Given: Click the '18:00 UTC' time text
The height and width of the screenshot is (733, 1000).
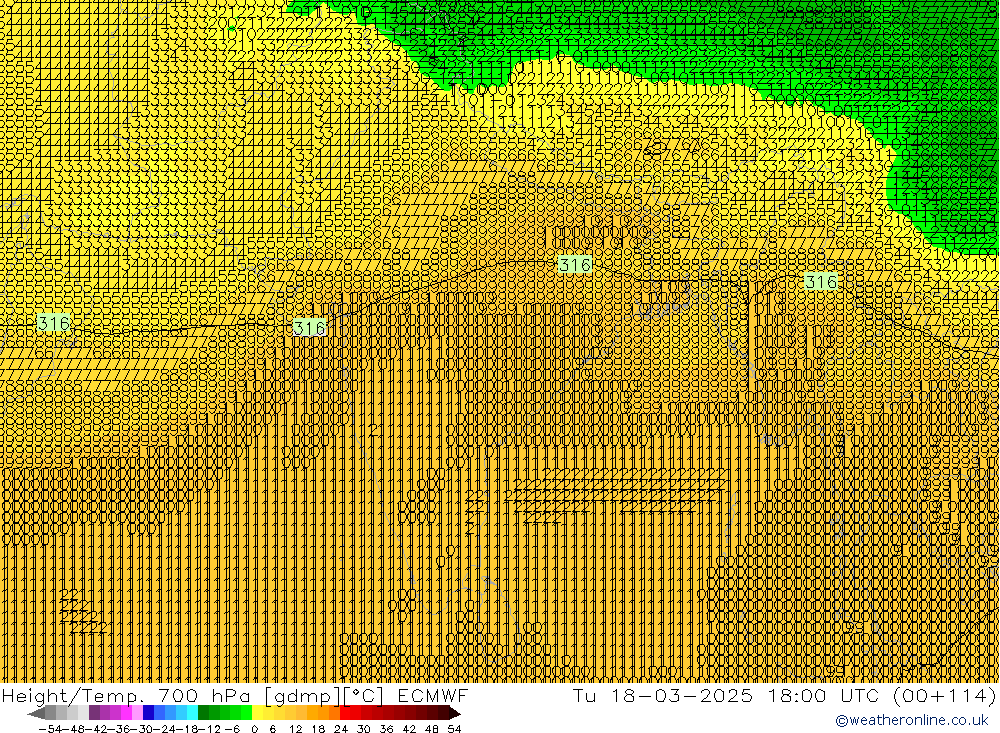Looking at the screenshot, I should (x=823, y=695).
